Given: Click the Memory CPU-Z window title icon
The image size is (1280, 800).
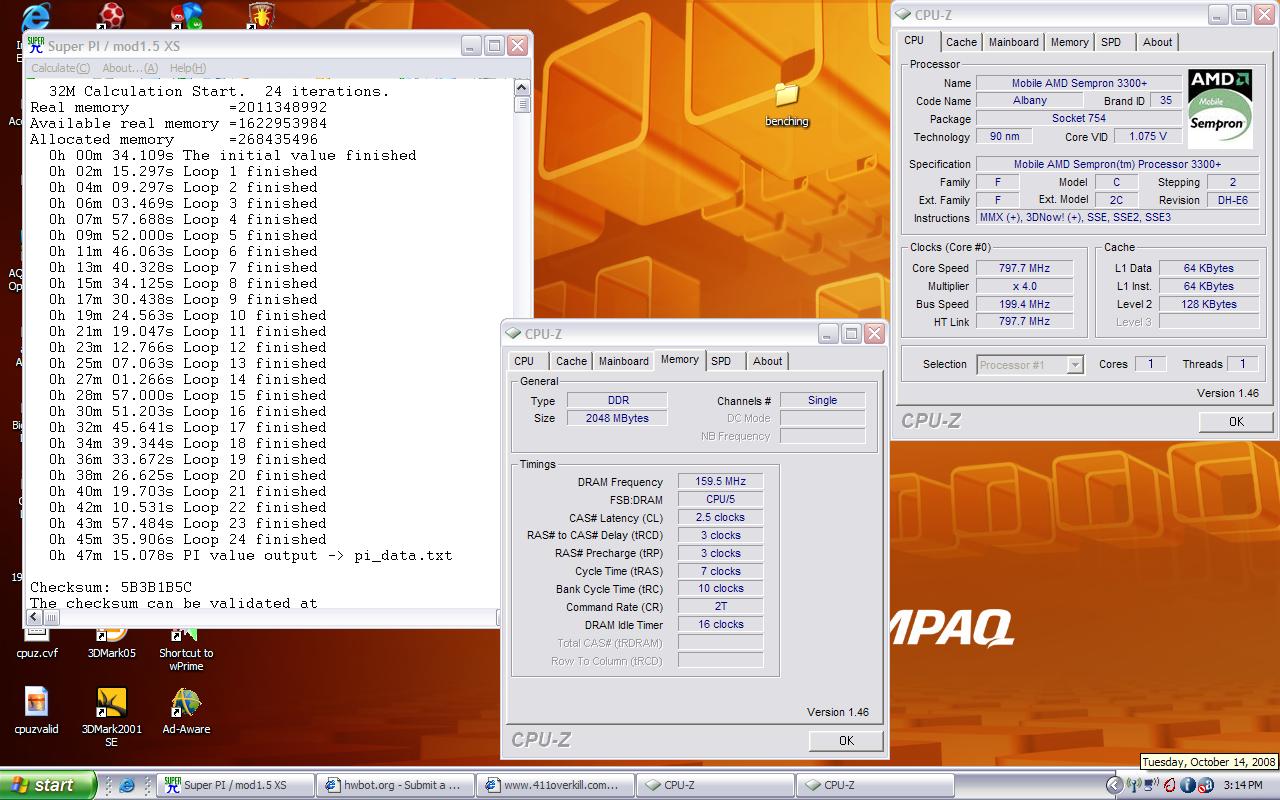Looking at the screenshot, I should [513, 333].
